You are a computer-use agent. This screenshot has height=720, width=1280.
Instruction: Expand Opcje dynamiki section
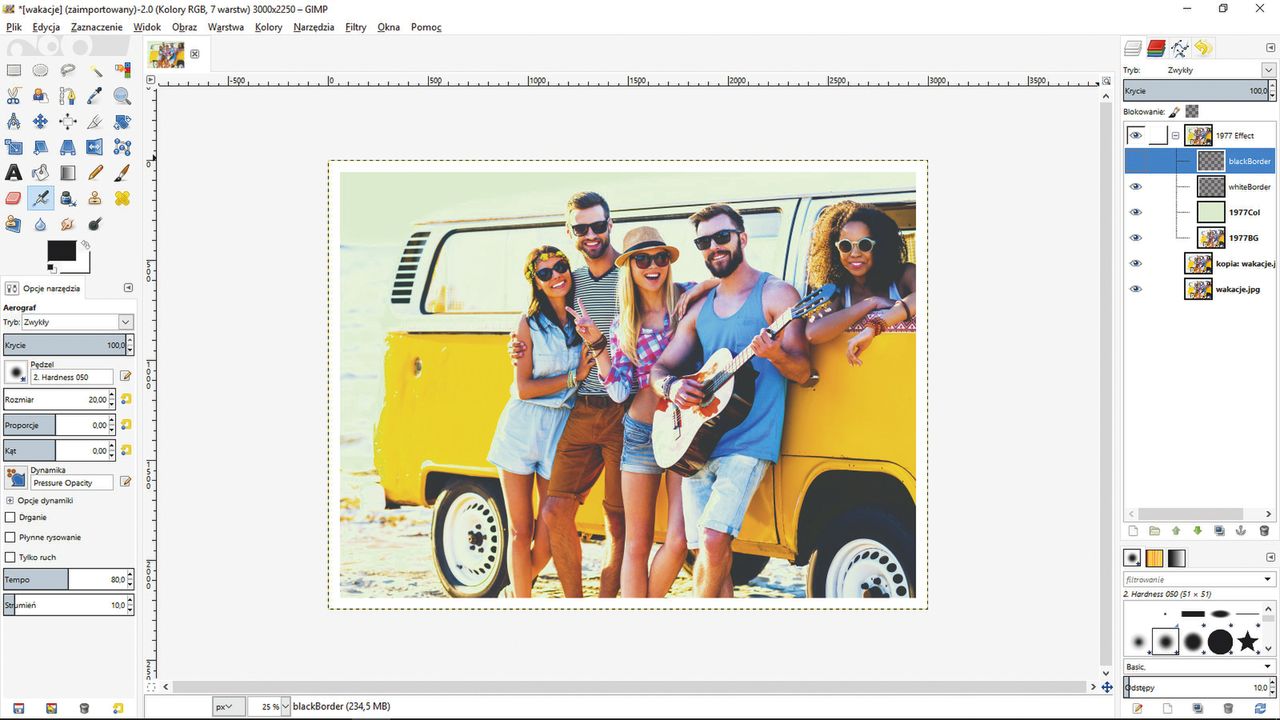[10, 500]
